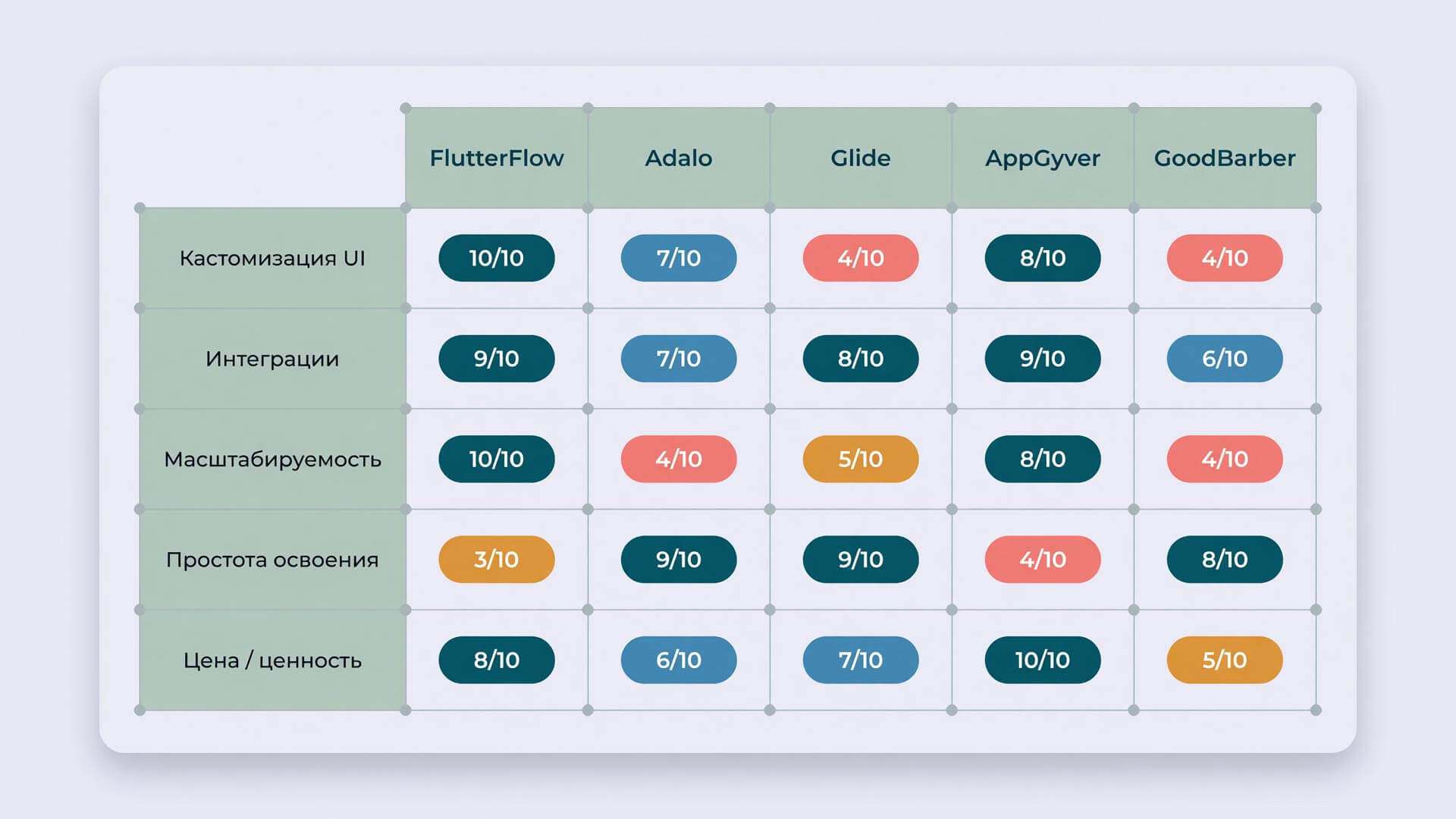Click the GoodBarber column header
The height and width of the screenshot is (819, 1456).
tap(1225, 158)
